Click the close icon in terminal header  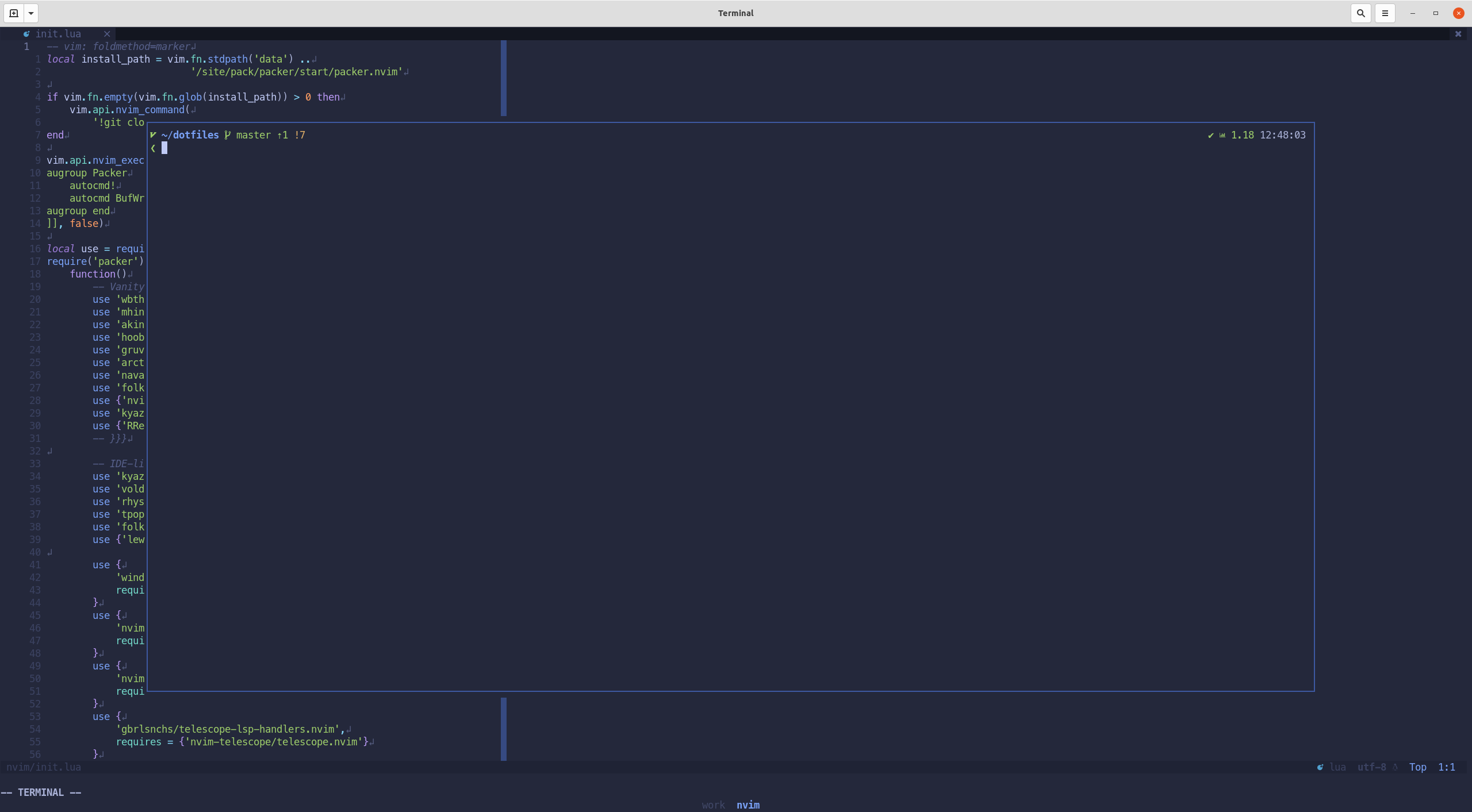(1460, 12)
